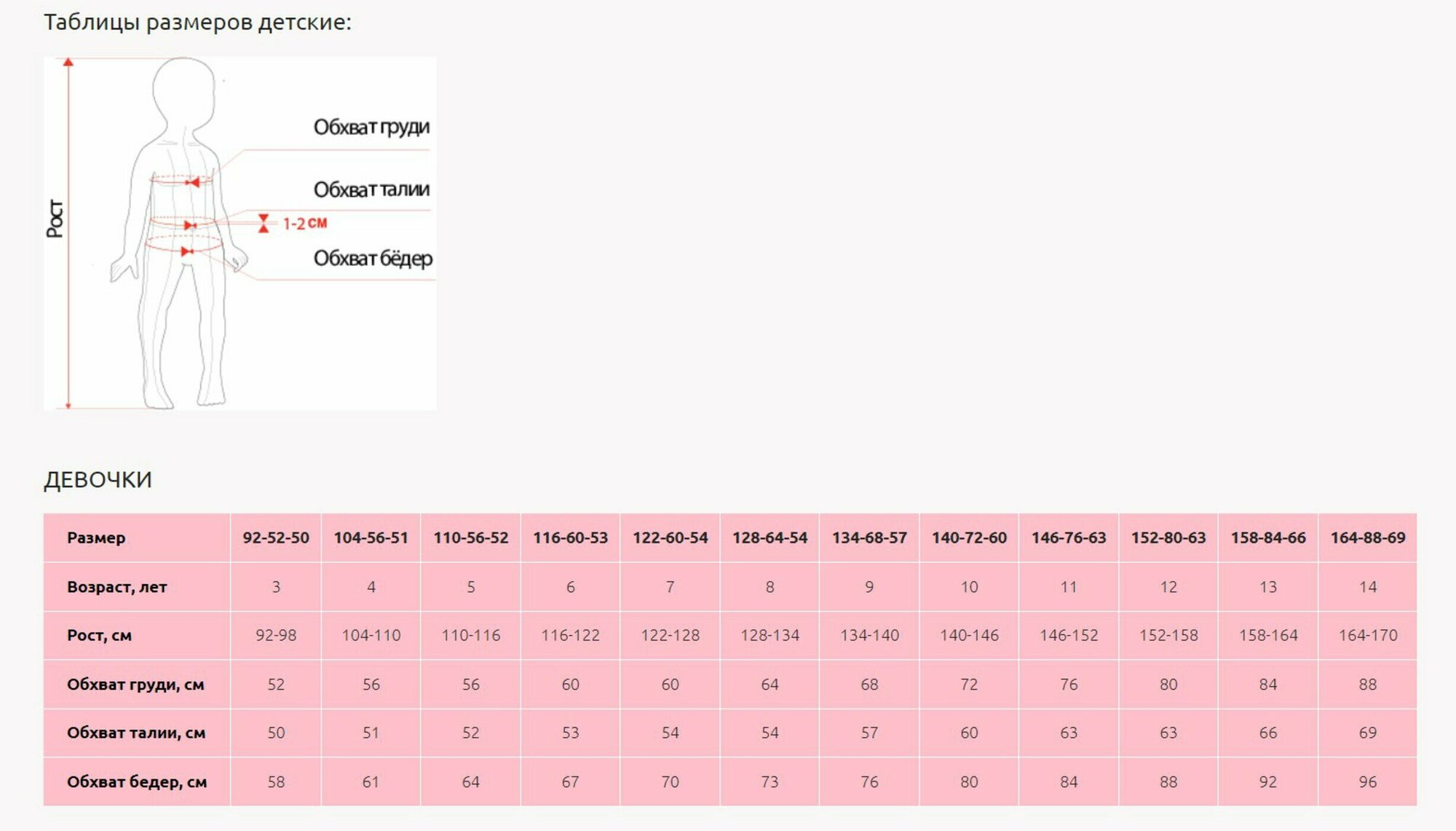Click the 'Обхват бедер, см' row header

pyautogui.click(x=137, y=782)
